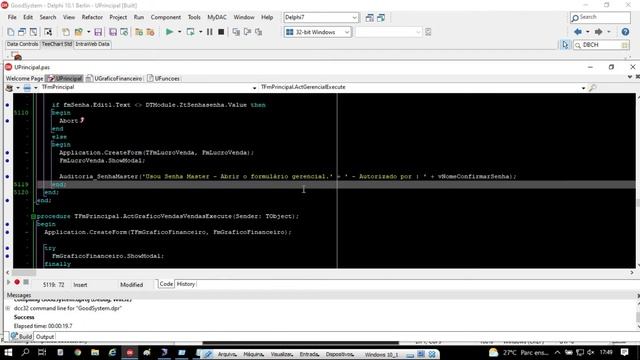Open the Open Project dropdown arrow

coord(88,32)
